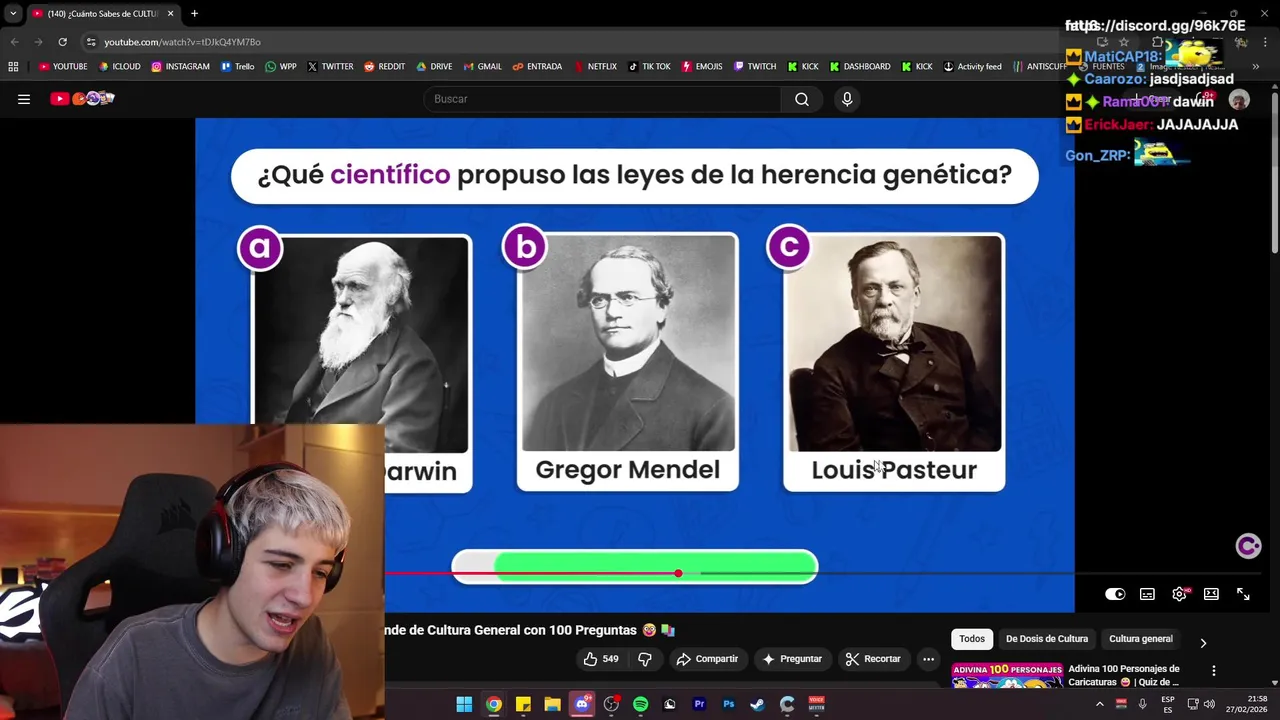Open Photoshop from the taskbar
The height and width of the screenshot is (720, 1280).
[728, 704]
